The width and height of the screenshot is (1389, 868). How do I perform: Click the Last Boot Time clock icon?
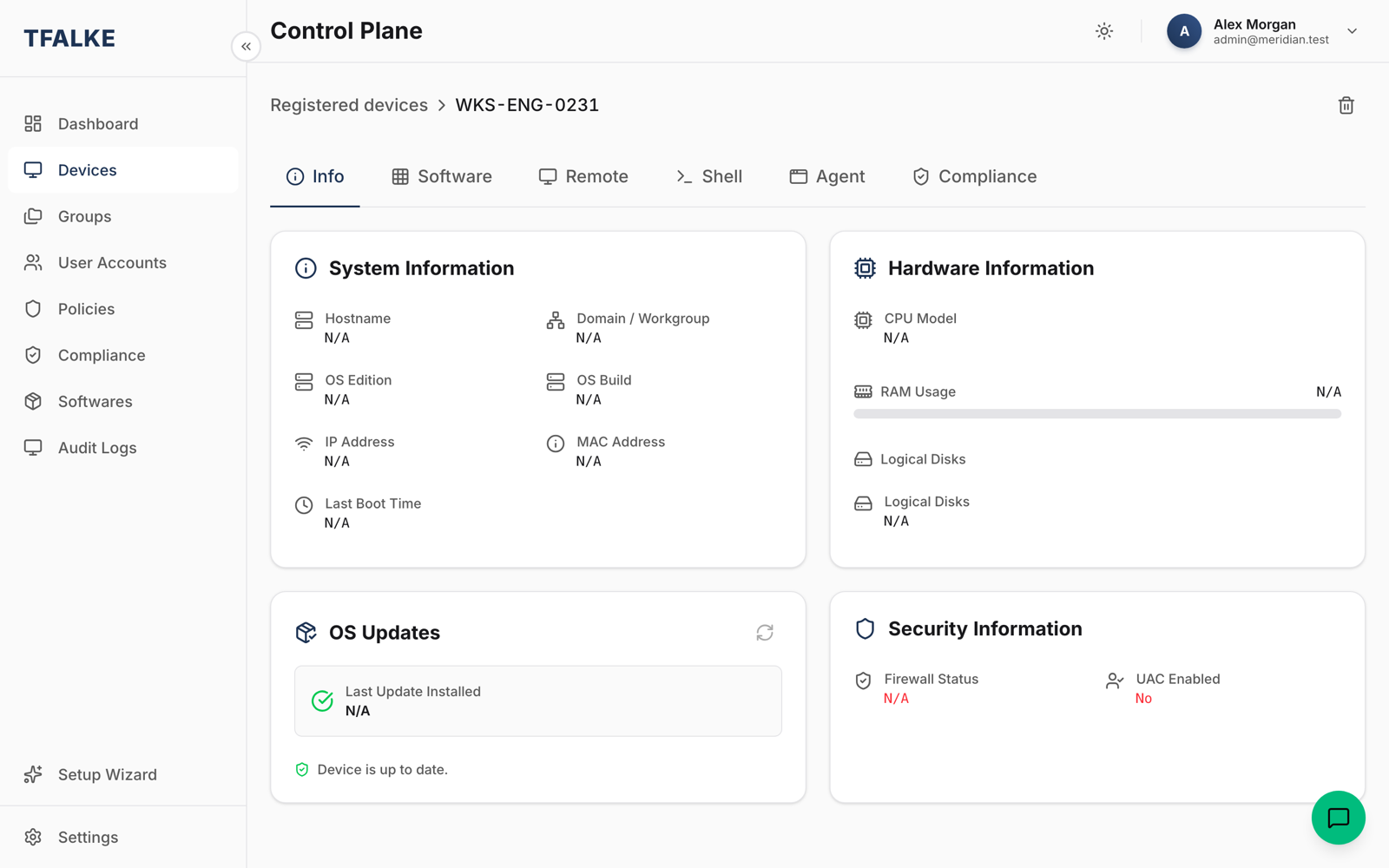click(304, 505)
